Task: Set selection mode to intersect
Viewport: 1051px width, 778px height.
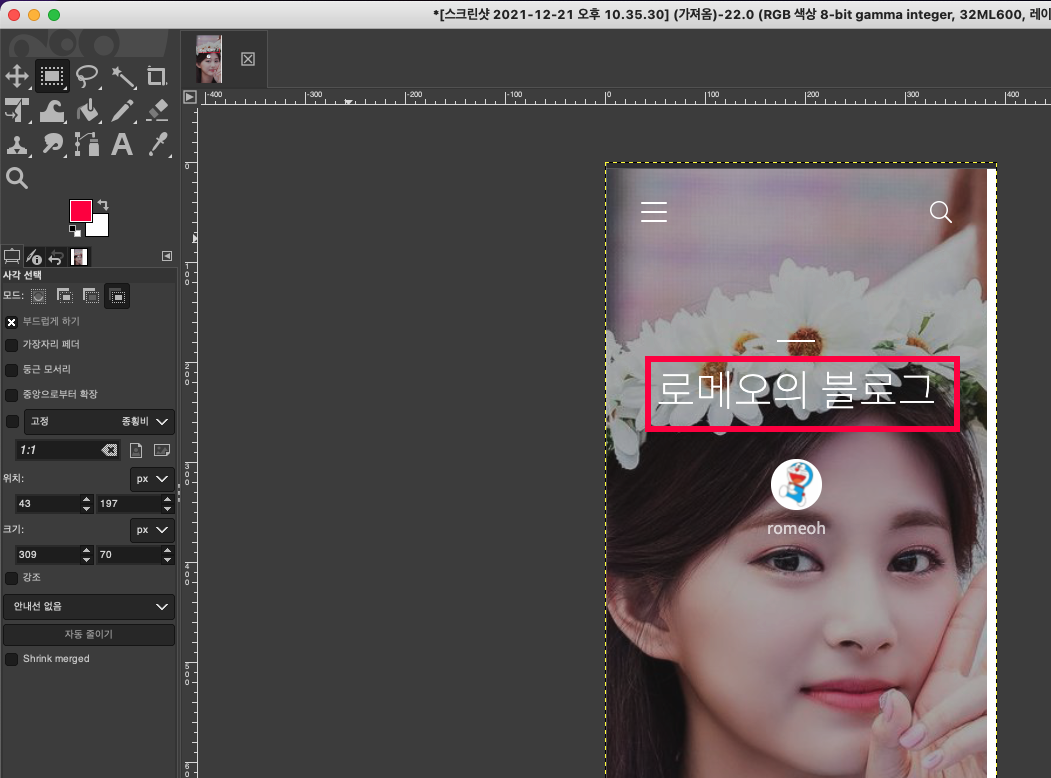Action: point(117,296)
